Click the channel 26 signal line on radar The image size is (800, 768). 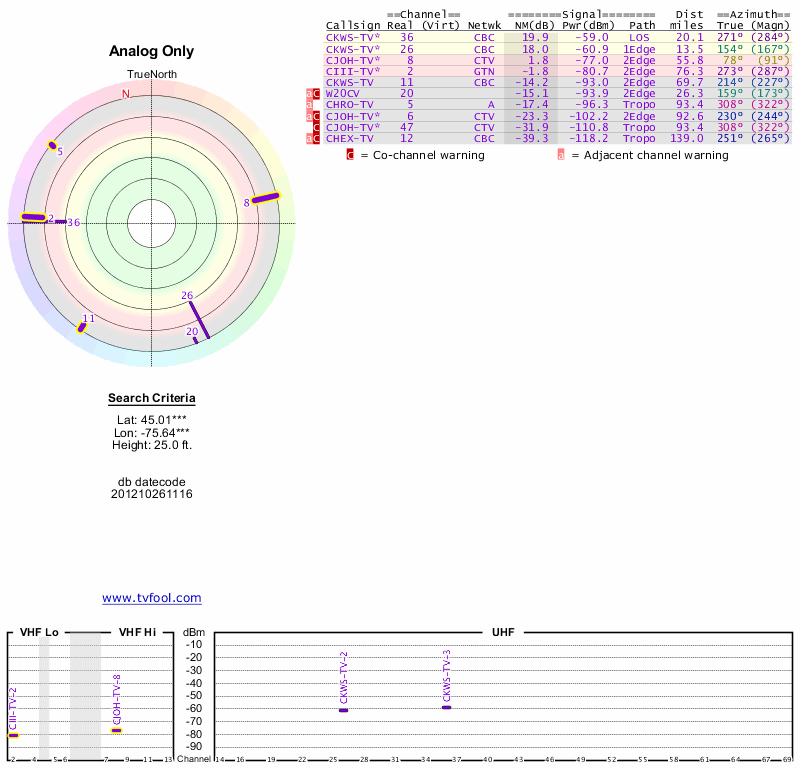[x=197, y=317]
